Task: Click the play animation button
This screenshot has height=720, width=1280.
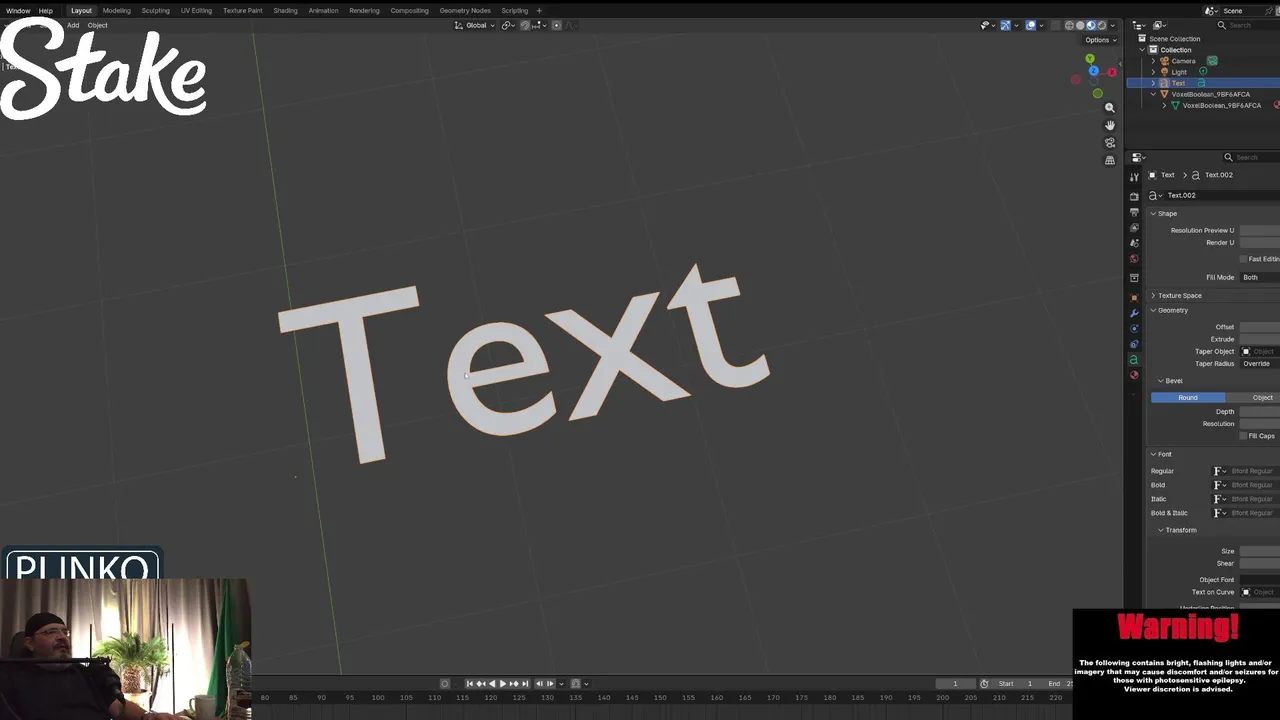Action: 503,684
